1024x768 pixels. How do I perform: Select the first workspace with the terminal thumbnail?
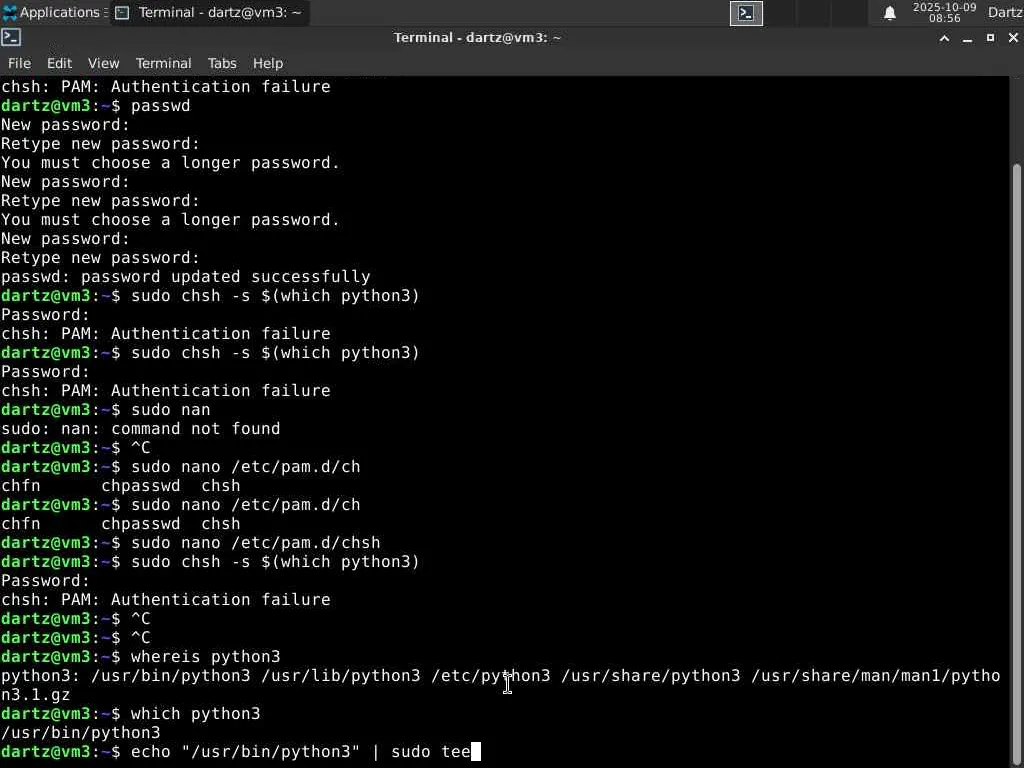click(746, 13)
